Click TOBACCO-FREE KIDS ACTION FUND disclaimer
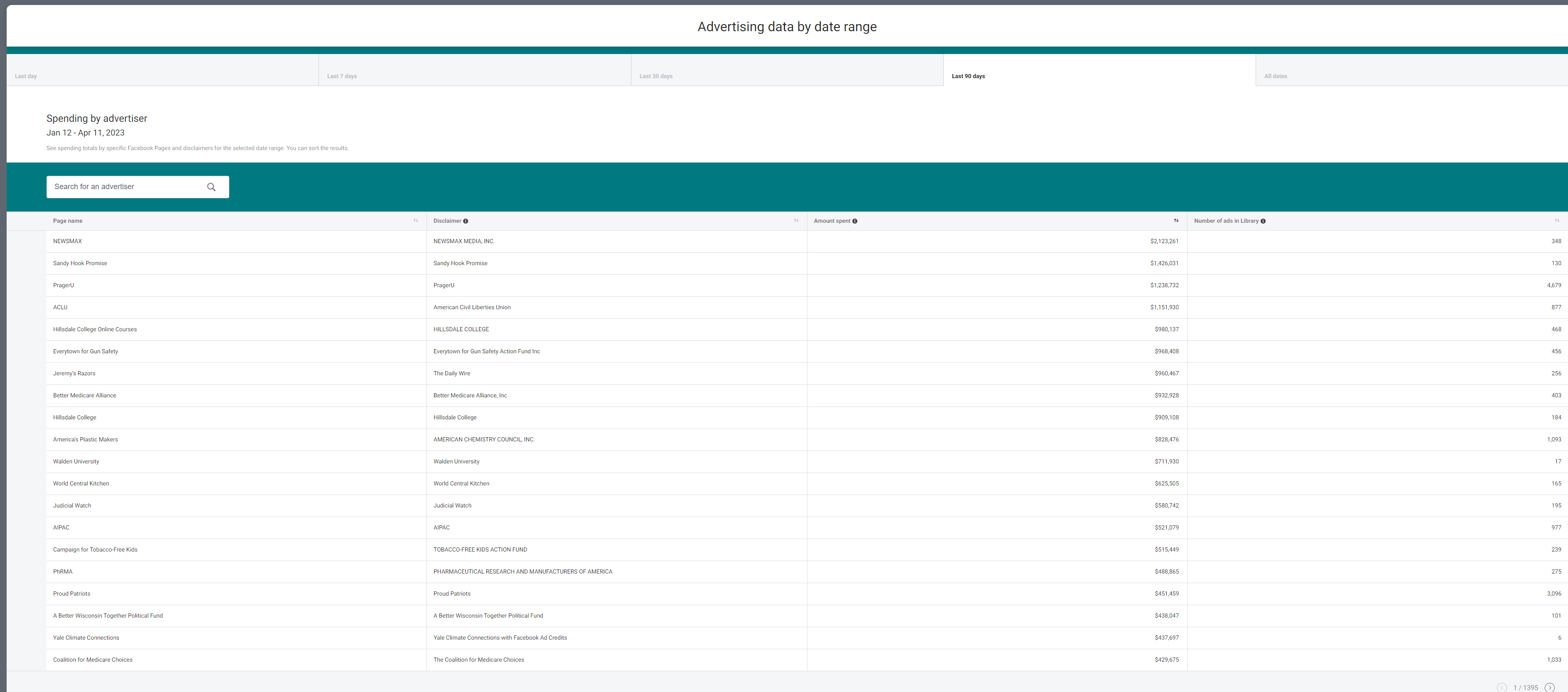This screenshot has width=1568, height=692. tap(480, 549)
